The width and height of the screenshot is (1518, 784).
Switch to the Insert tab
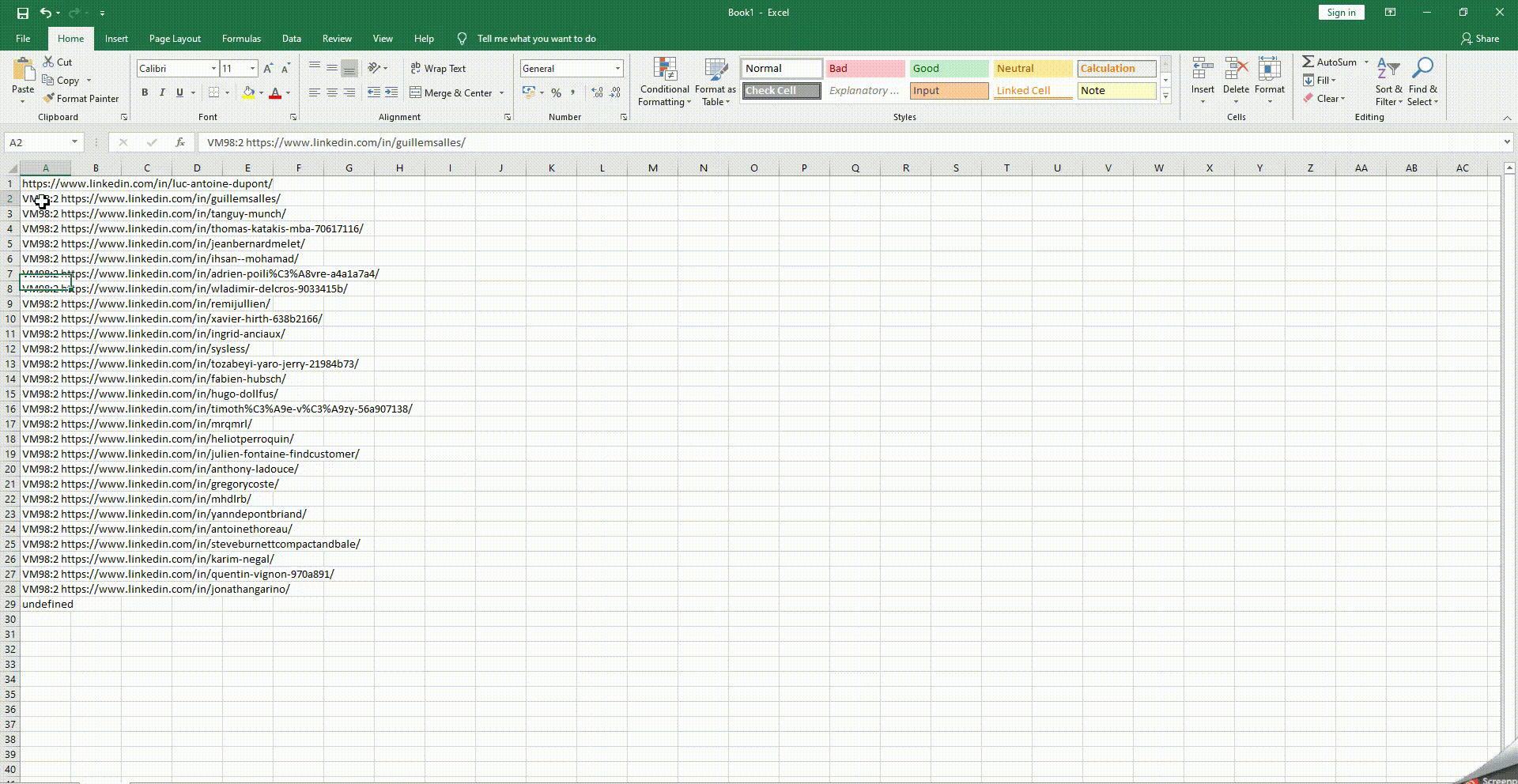click(116, 38)
